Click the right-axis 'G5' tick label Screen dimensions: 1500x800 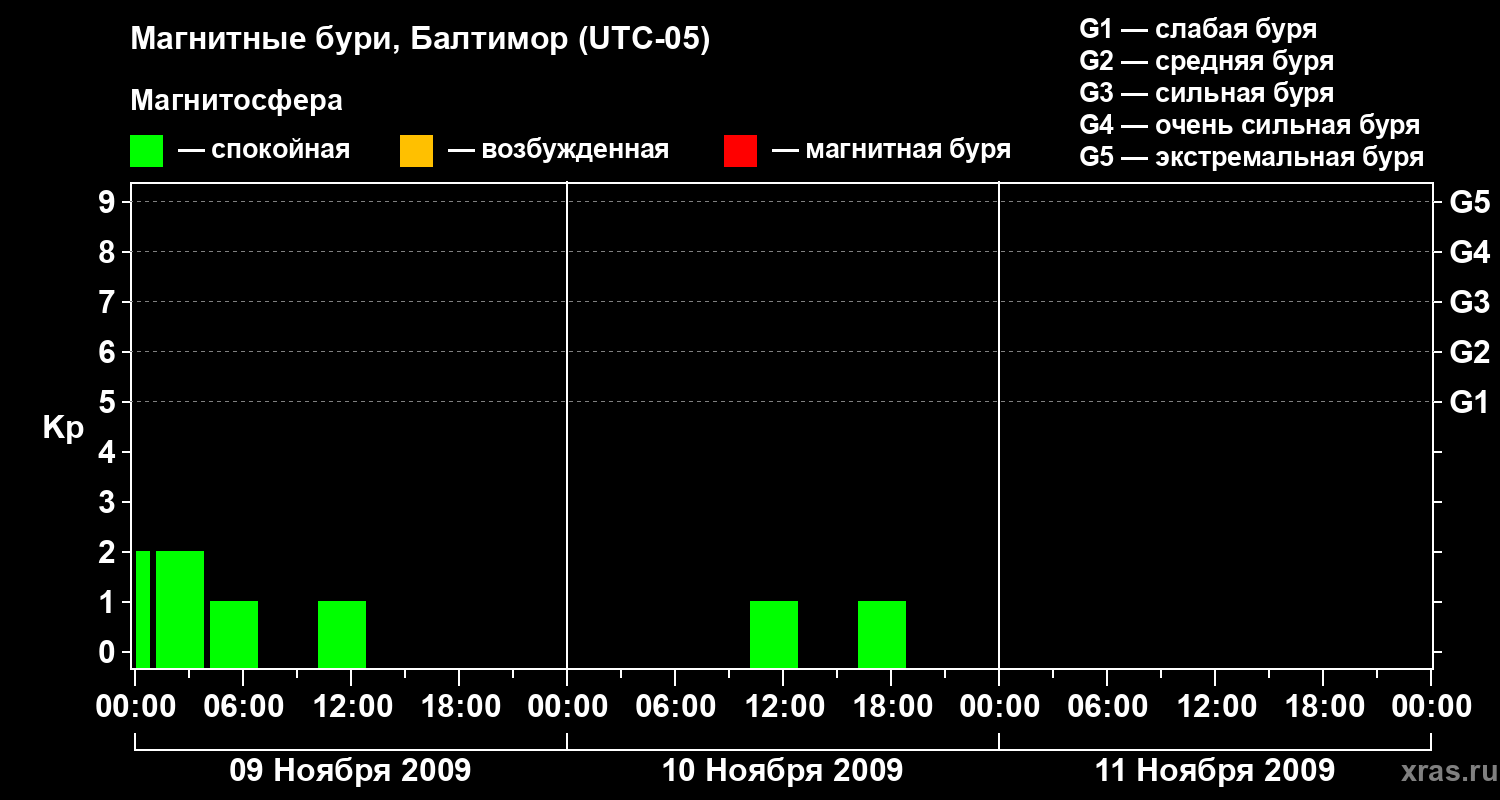(1469, 202)
